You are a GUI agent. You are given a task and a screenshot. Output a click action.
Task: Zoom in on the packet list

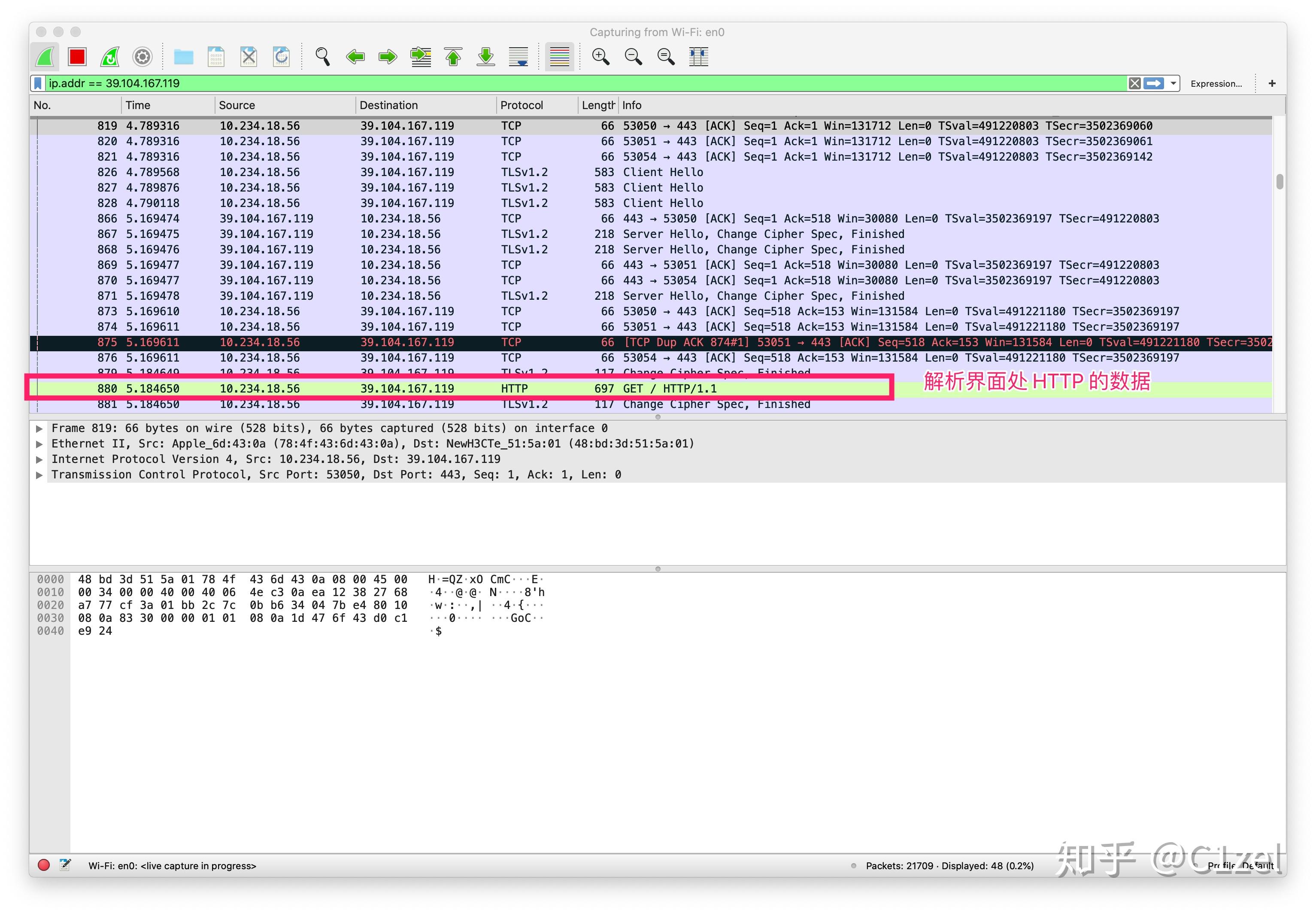600,57
